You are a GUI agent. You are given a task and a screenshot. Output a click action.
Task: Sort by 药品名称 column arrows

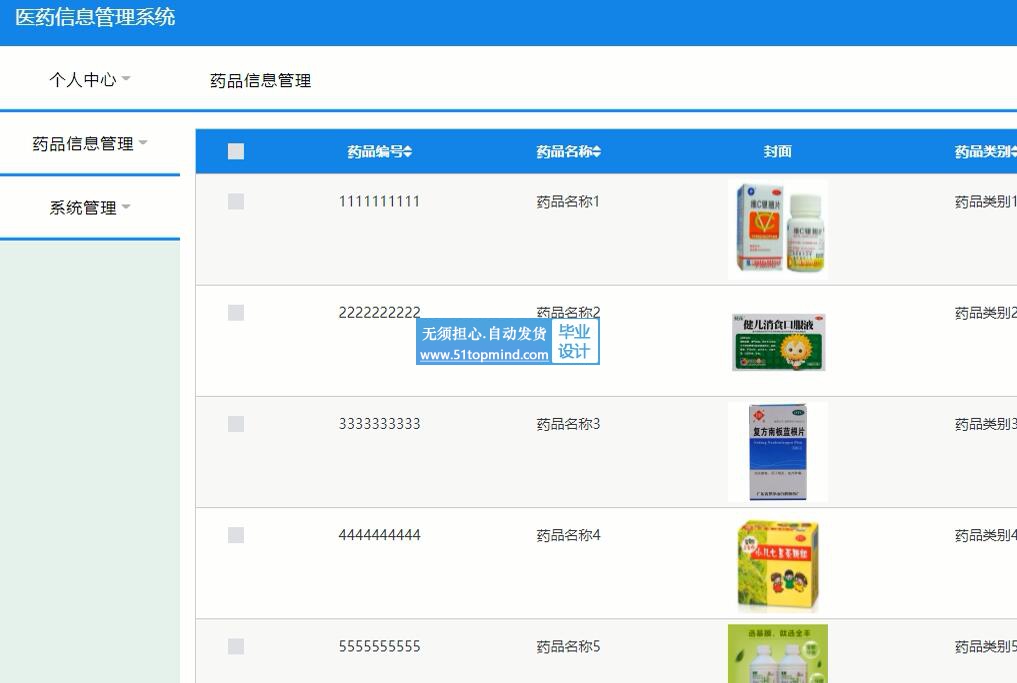click(x=597, y=152)
